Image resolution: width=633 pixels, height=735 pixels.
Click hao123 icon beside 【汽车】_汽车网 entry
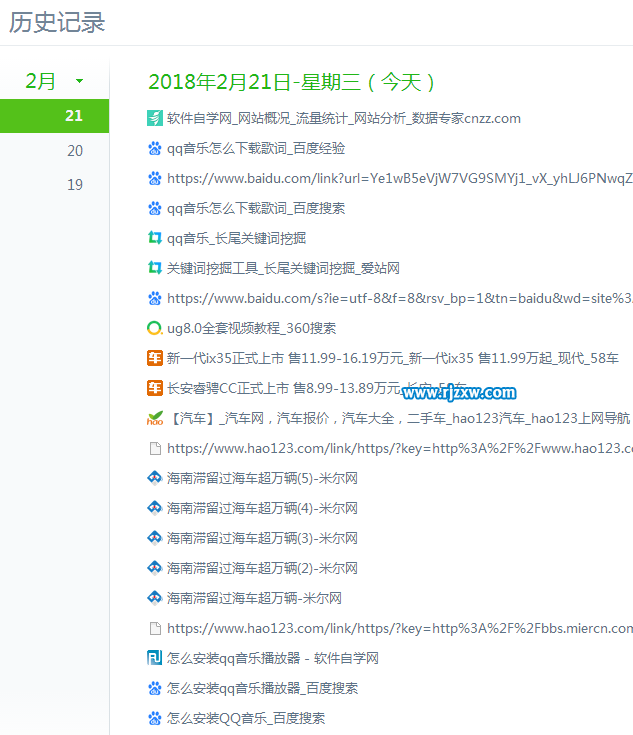pos(155,418)
